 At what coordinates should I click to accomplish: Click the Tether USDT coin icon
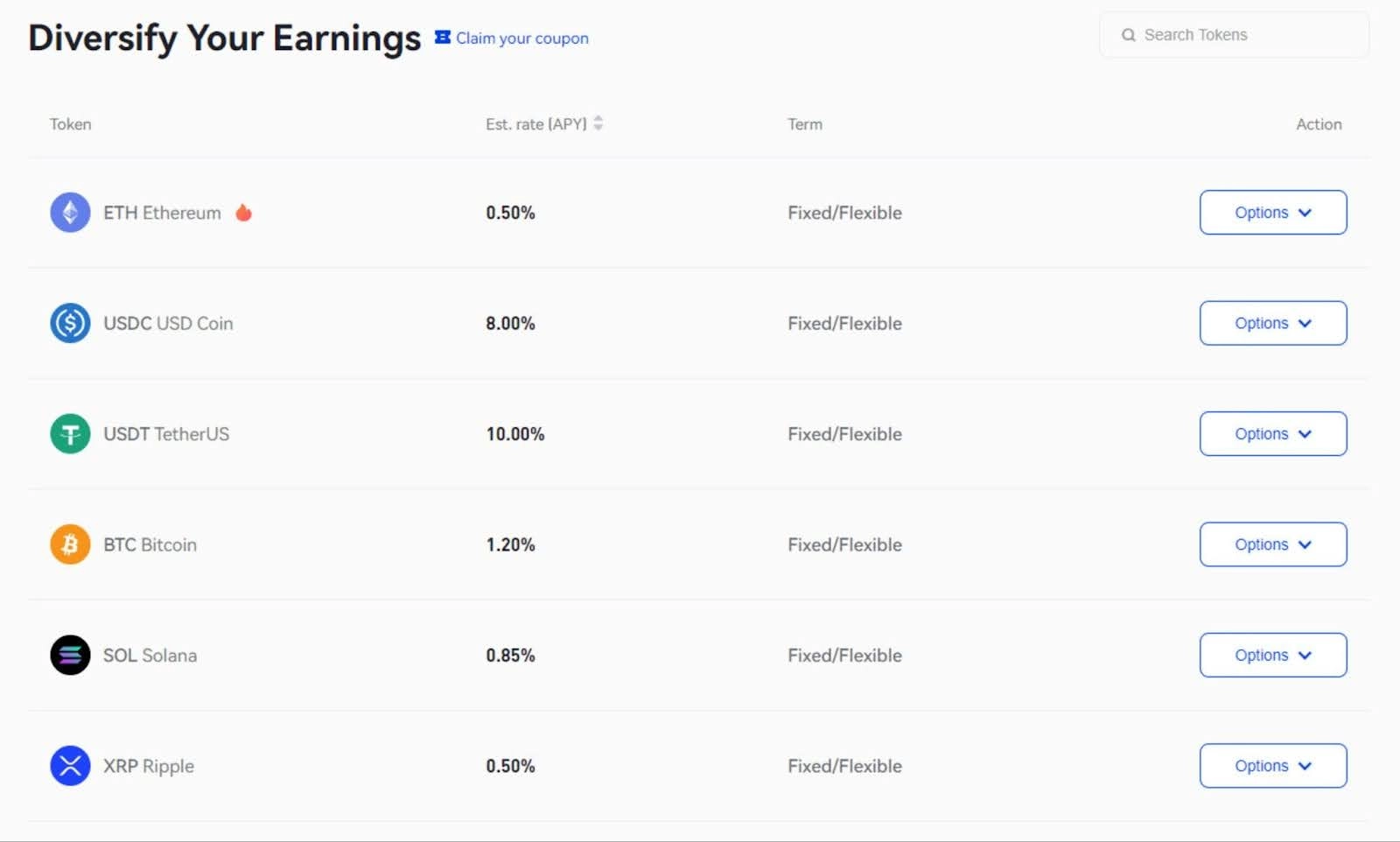[70, 434]
